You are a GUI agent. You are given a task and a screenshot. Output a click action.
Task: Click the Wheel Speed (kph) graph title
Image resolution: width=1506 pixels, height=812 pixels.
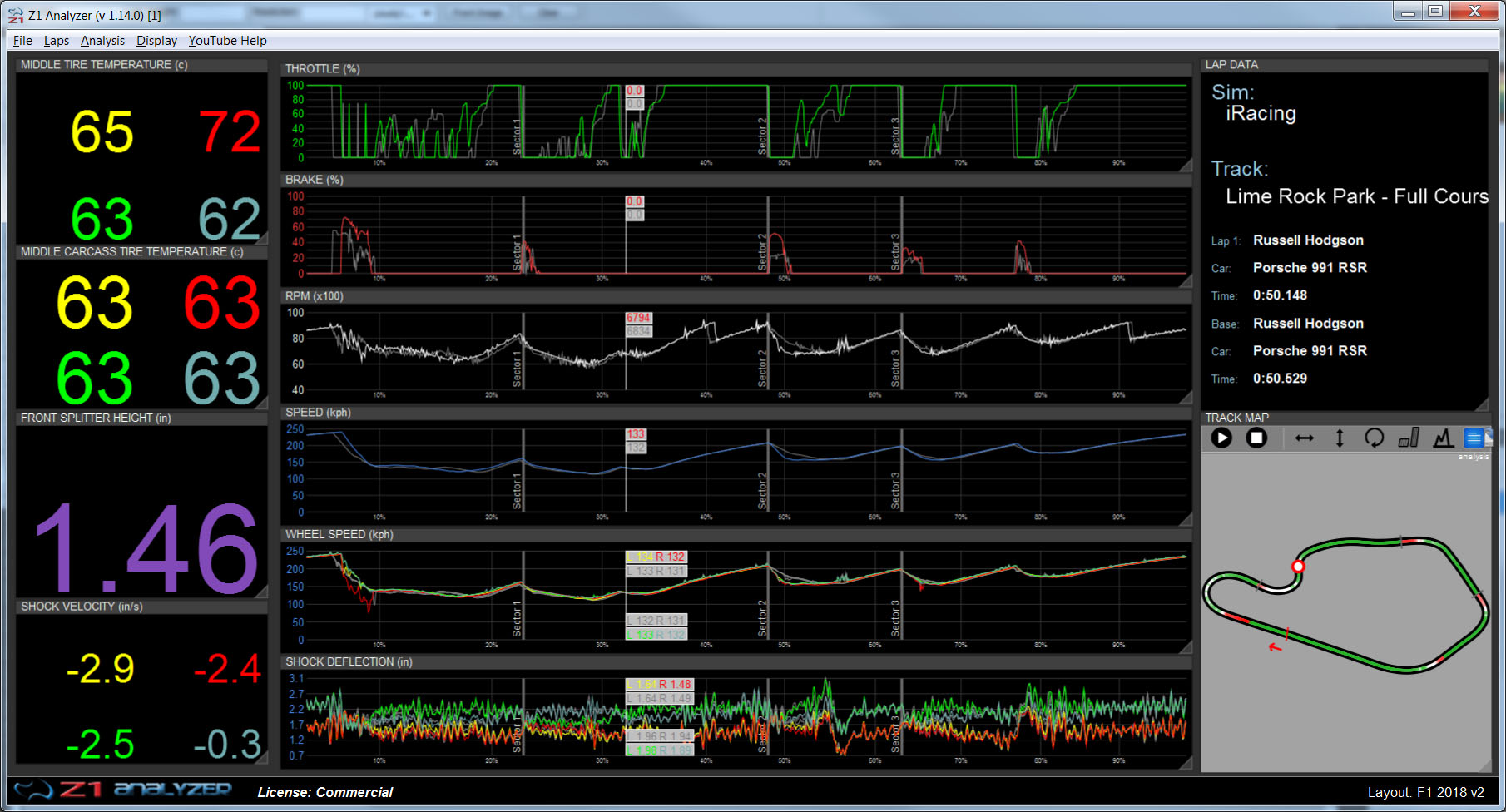(x=339, y=534)
